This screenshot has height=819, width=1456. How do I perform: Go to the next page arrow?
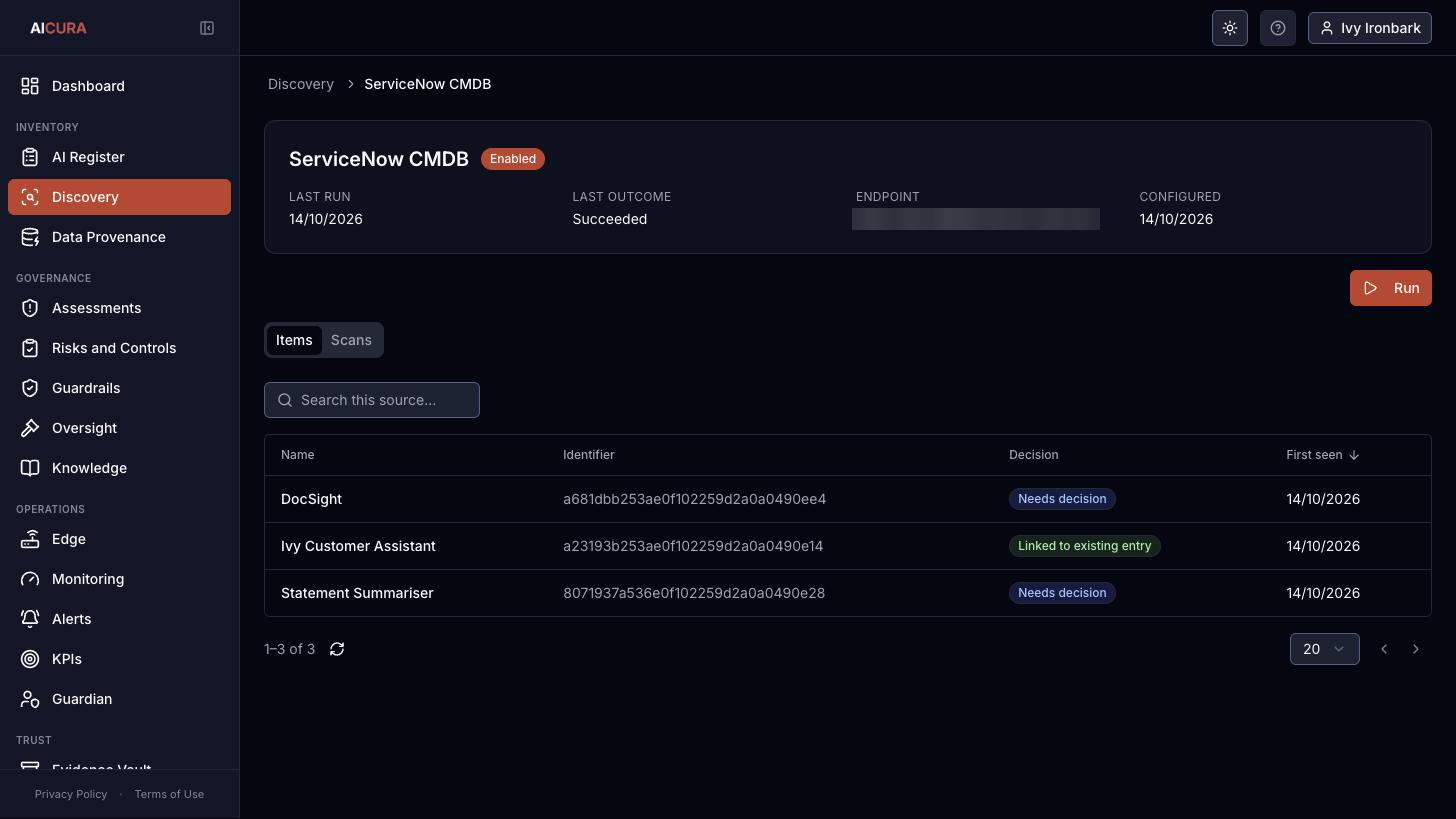(x=1415, y=649)
